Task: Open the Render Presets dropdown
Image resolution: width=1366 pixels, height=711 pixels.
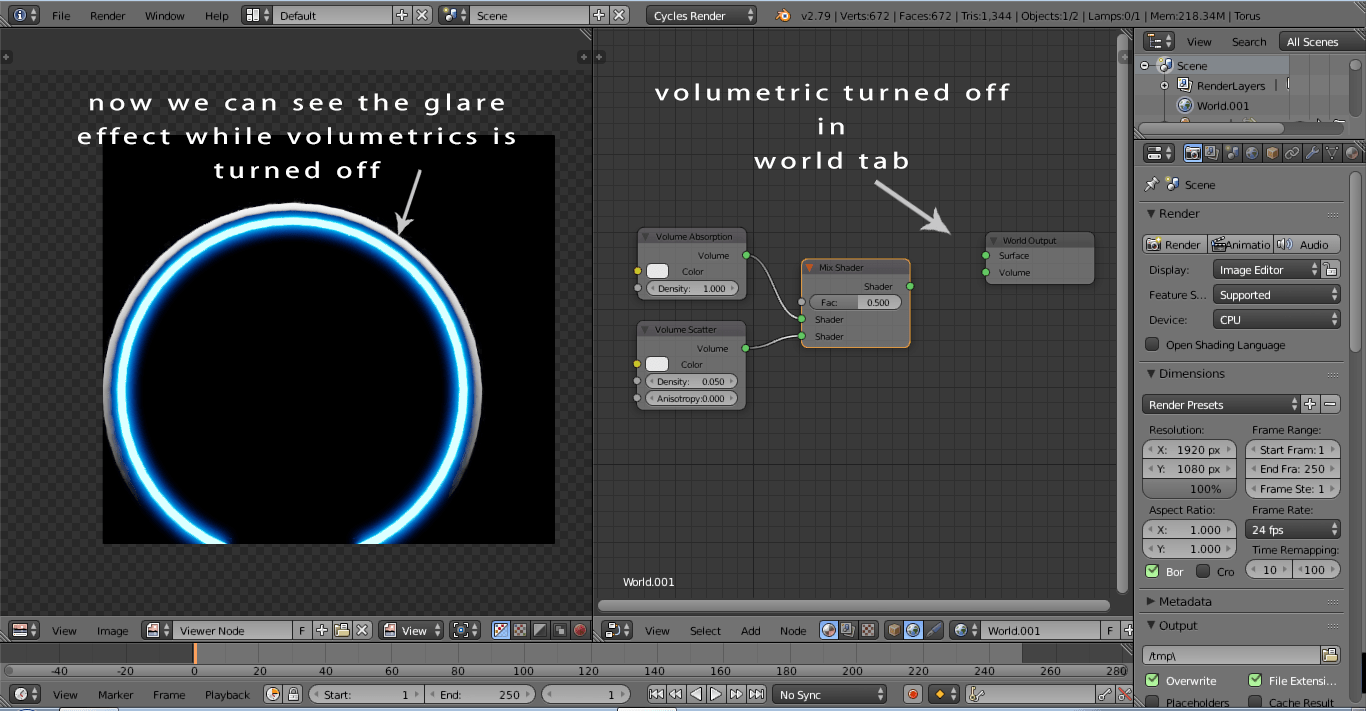Action: click(x=1220, y=404)
